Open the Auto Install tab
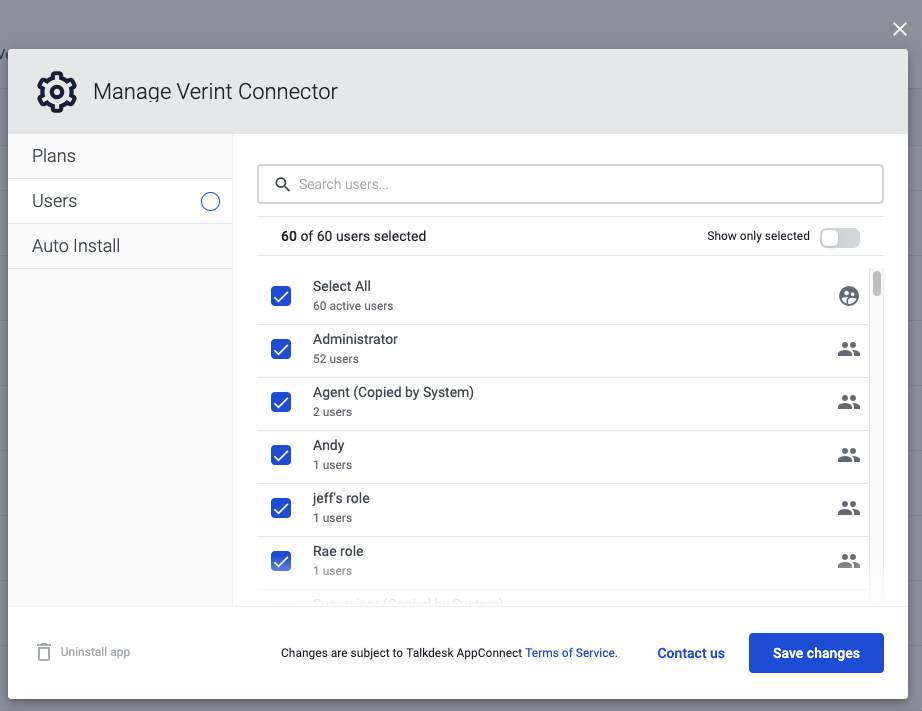The image size is (922, 711). coord(120,246)
